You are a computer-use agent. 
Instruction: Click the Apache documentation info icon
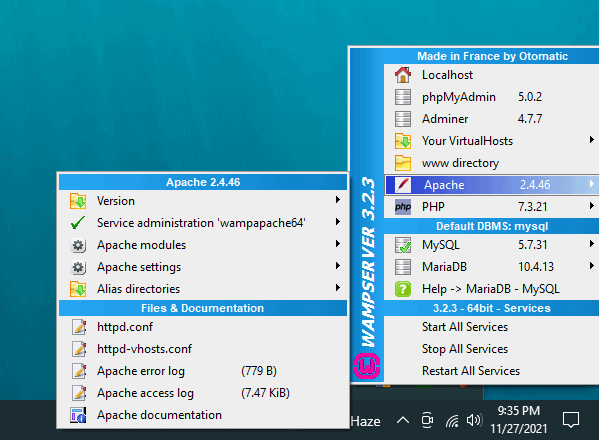tap(78, 415)
